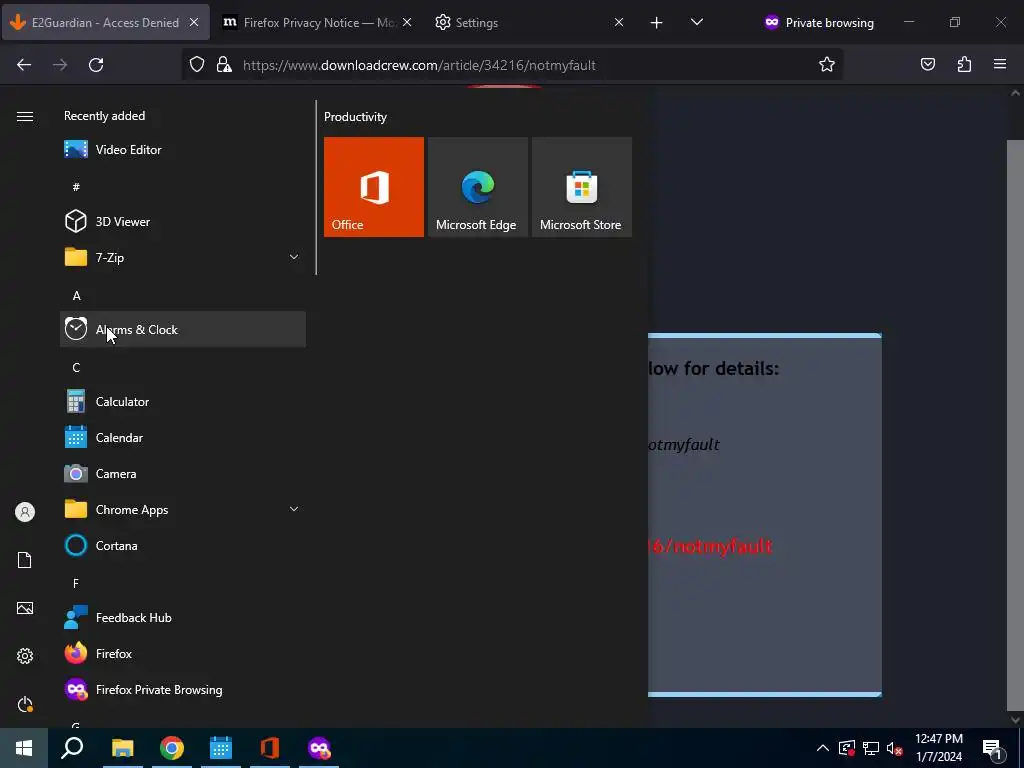Click the letter C section header

pos(76,368)
